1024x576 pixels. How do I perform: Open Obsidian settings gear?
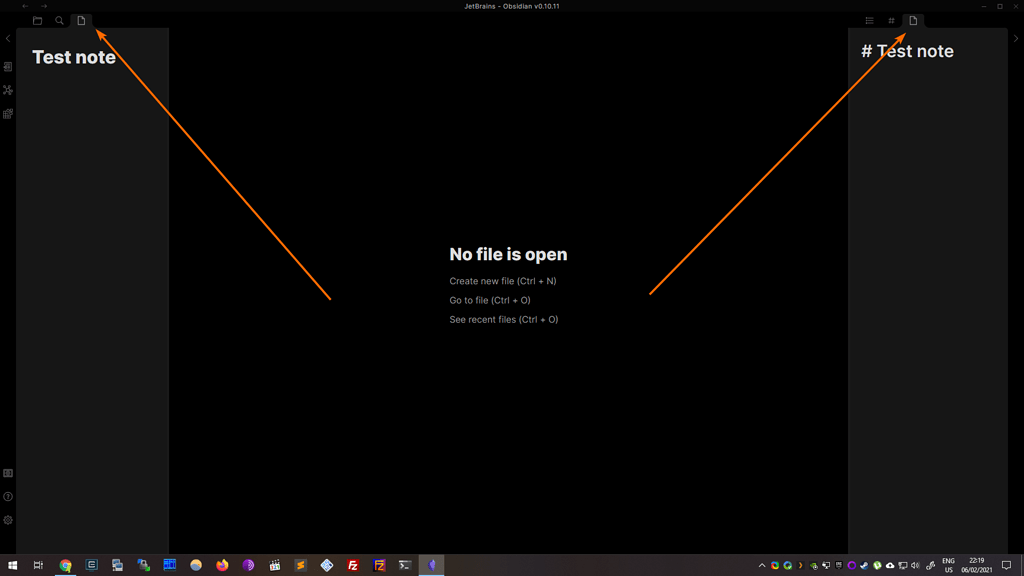point(8,520)
